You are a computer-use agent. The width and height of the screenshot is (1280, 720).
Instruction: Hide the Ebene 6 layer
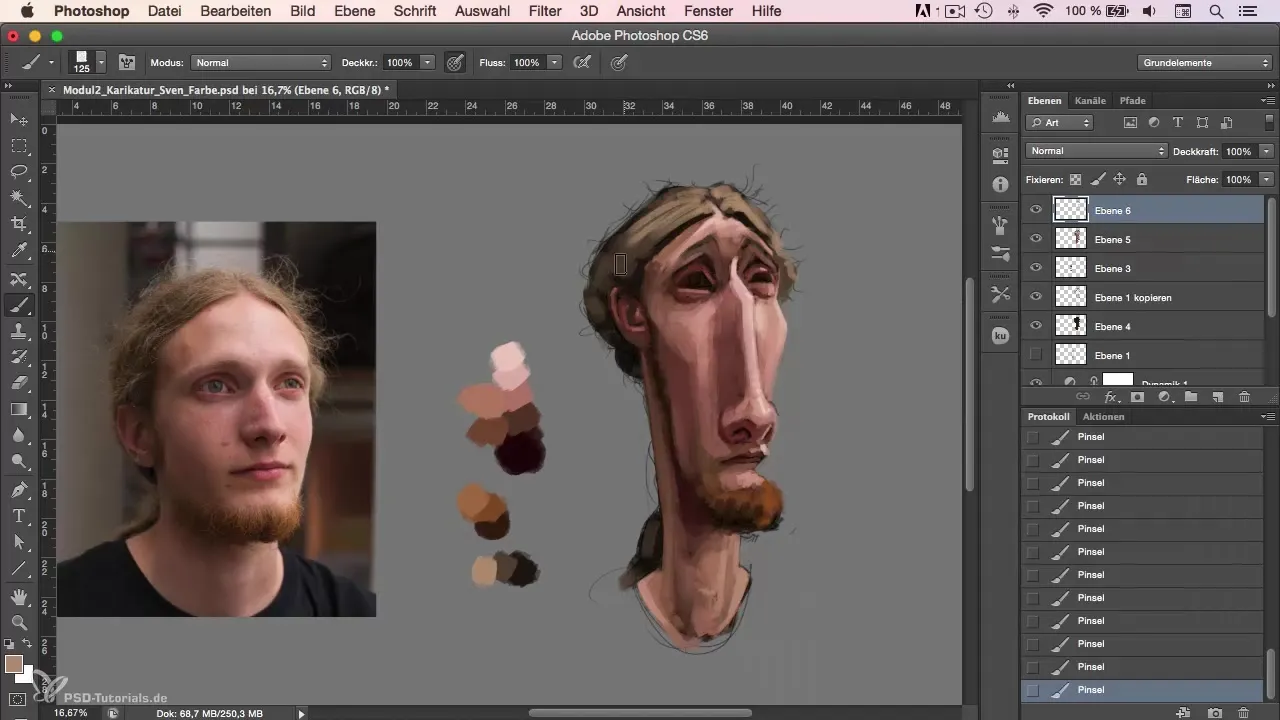(x=1036, y=210)
